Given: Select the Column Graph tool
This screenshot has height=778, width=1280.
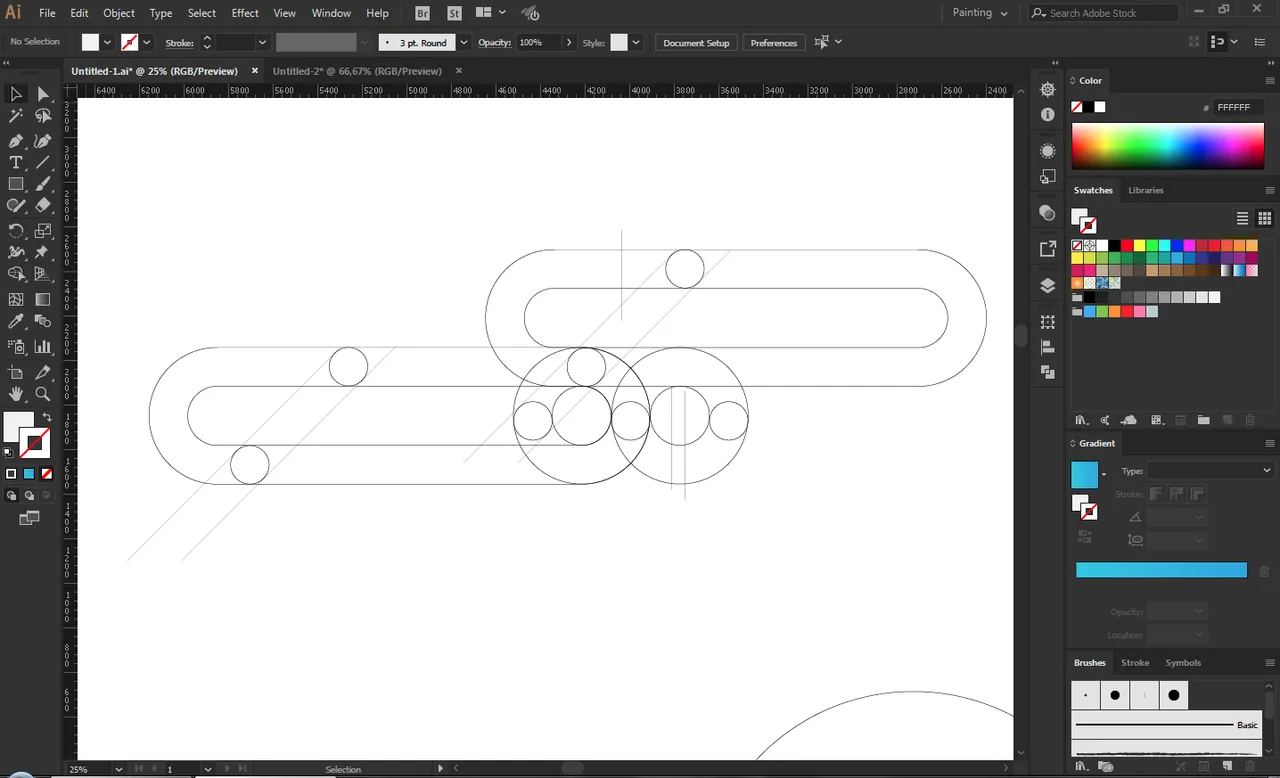Looking at the screenshot, I should pos(43,347).
